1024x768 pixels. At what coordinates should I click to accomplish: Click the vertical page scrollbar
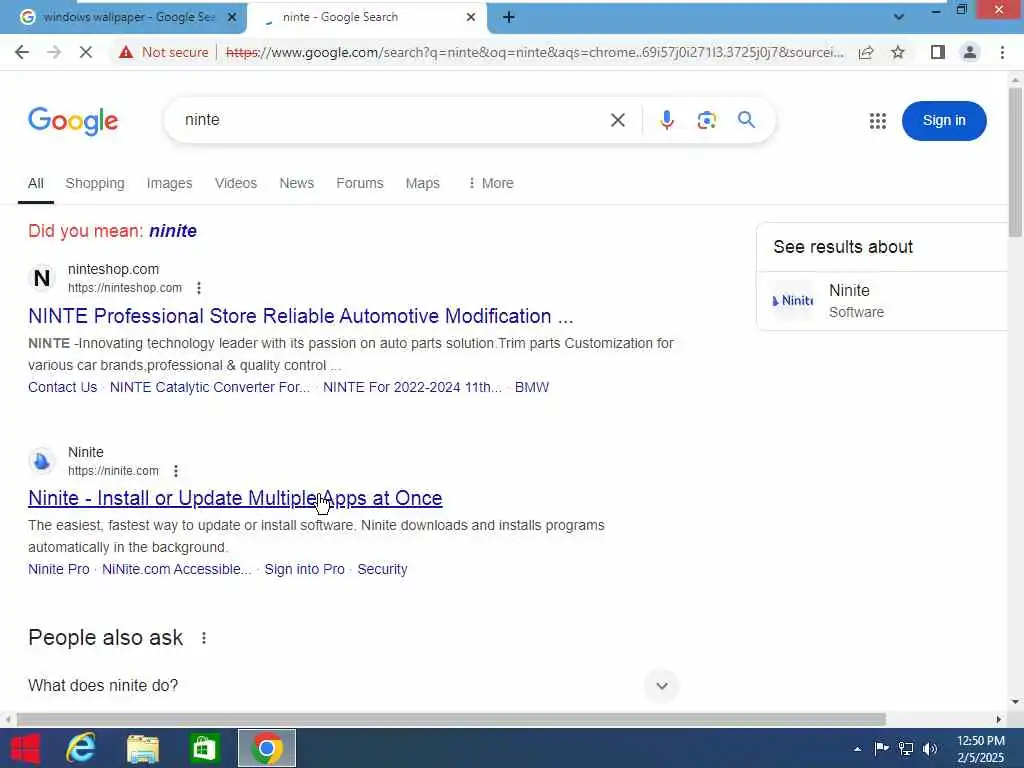(x=1015, y=163)
